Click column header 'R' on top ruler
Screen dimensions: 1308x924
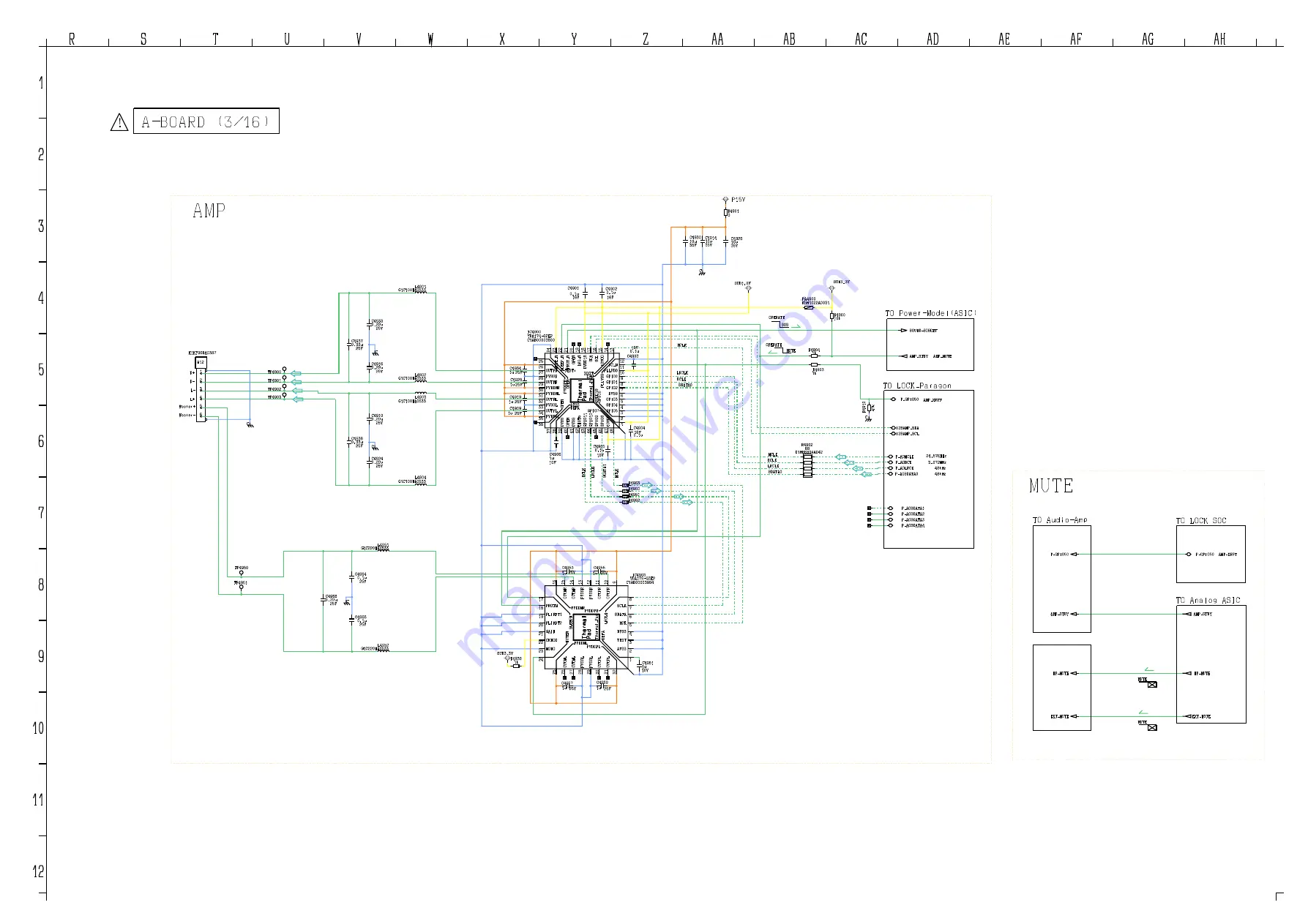(72, 39)
